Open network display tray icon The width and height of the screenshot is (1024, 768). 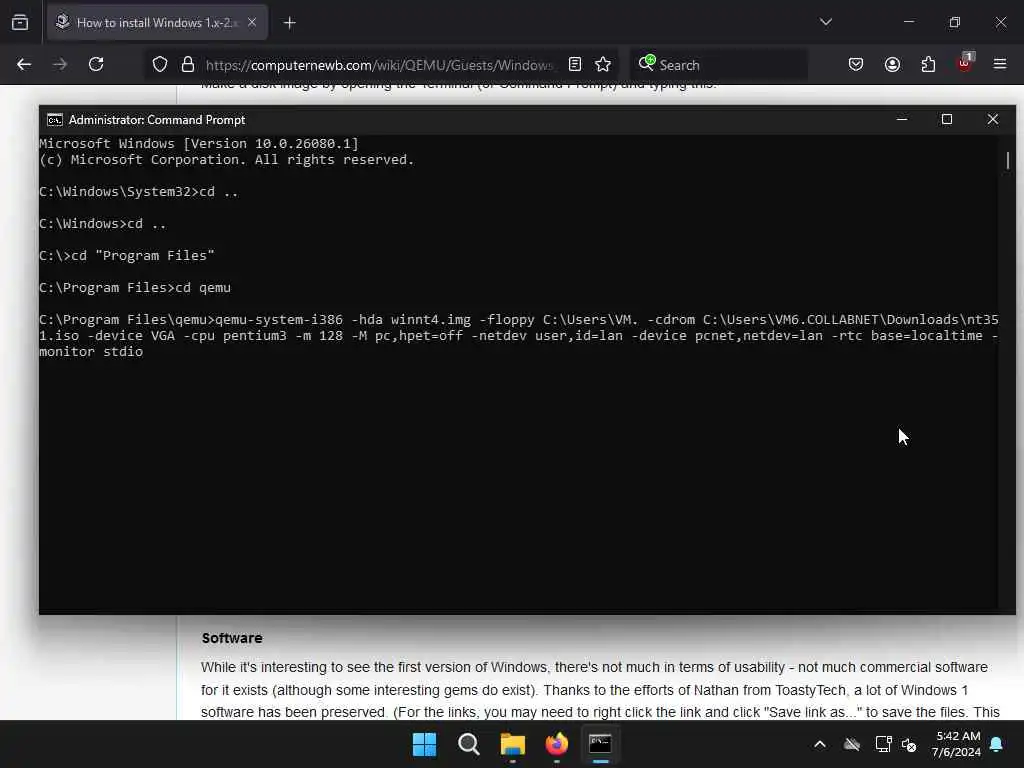coord(883,744)
